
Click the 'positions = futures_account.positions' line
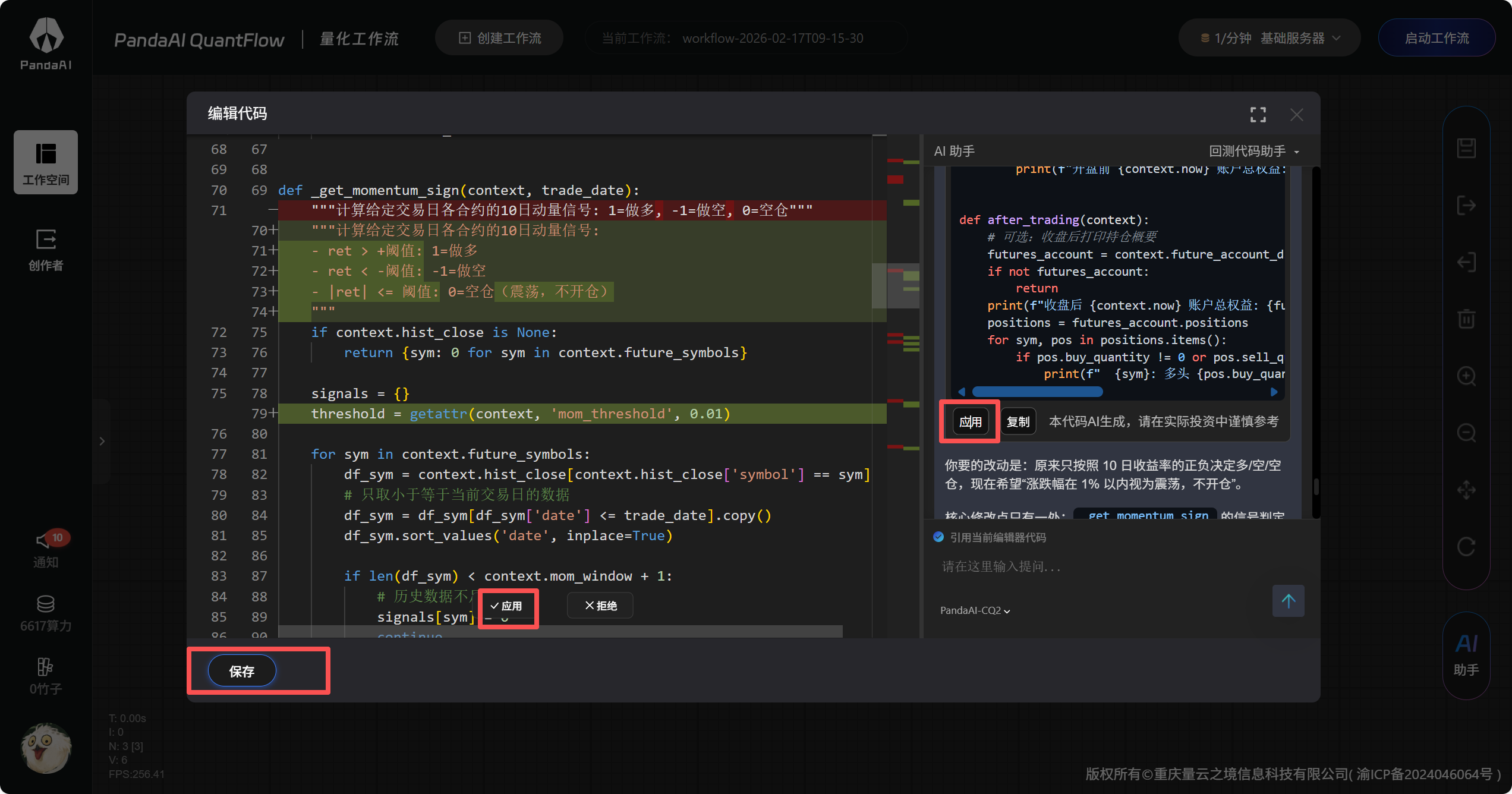click(1117, 323)
